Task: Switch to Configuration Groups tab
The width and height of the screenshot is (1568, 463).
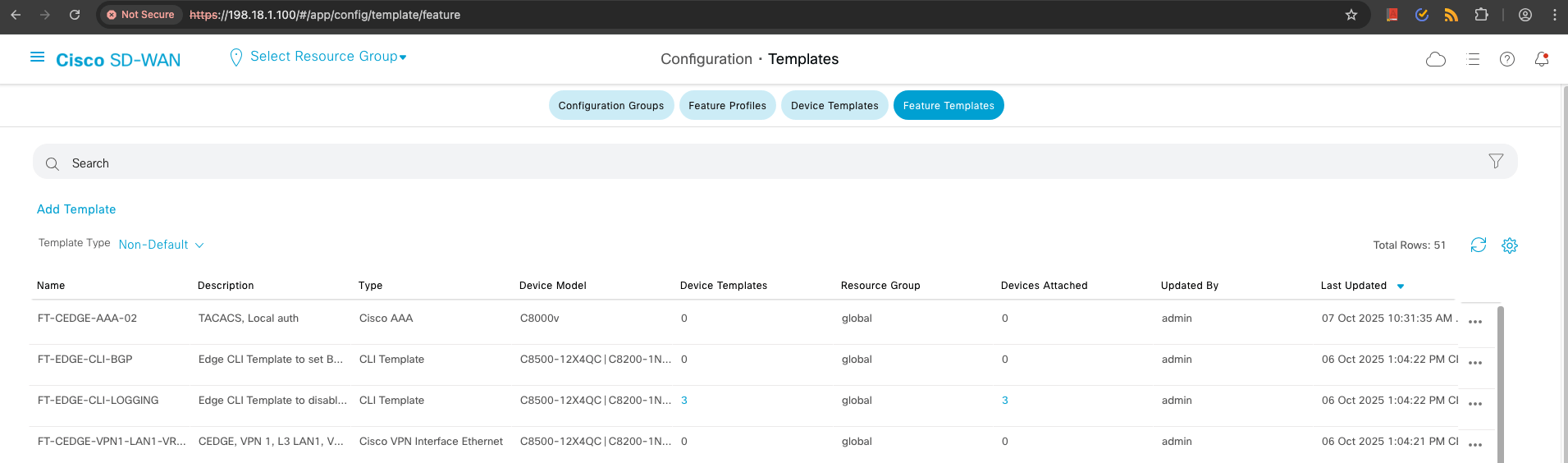Action: (611, 105)
